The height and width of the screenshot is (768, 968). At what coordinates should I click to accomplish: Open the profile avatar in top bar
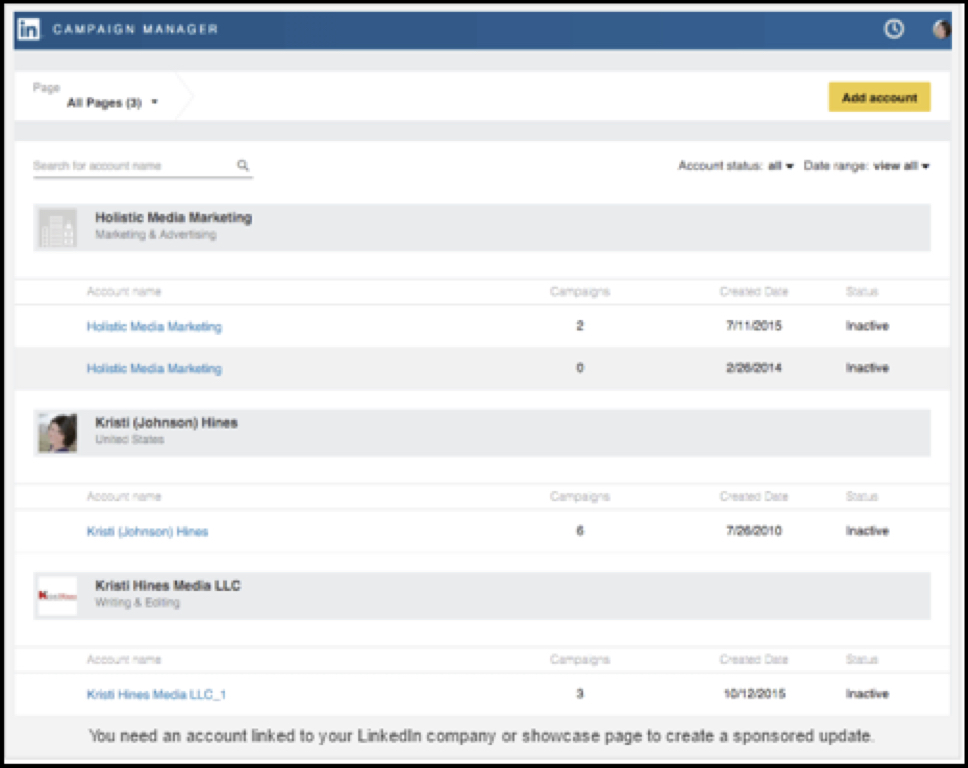[x=941, y=29]
